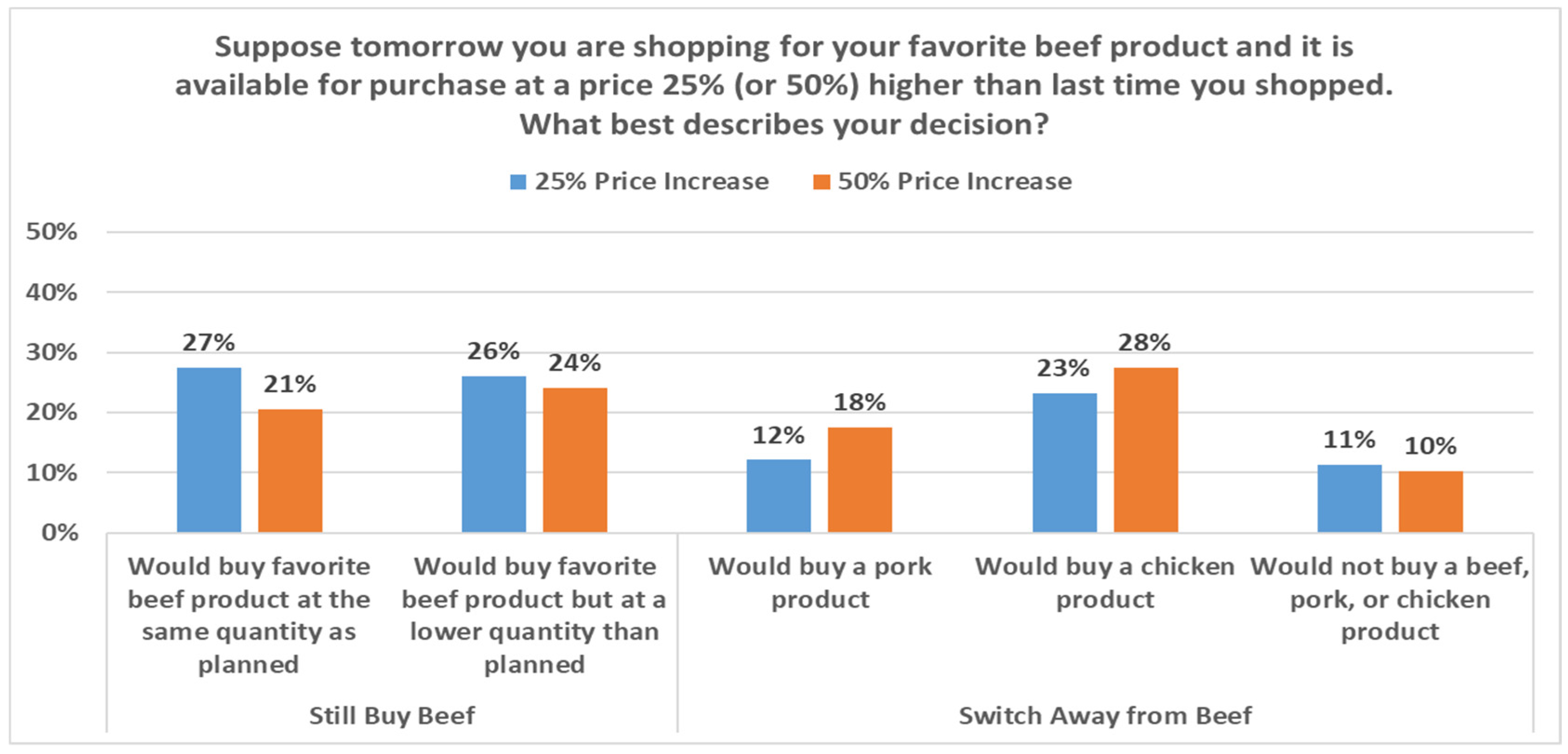Select the "25% Price Increase" legend label
Screen dimensions: 1568x754
click(x=651, y=181)
